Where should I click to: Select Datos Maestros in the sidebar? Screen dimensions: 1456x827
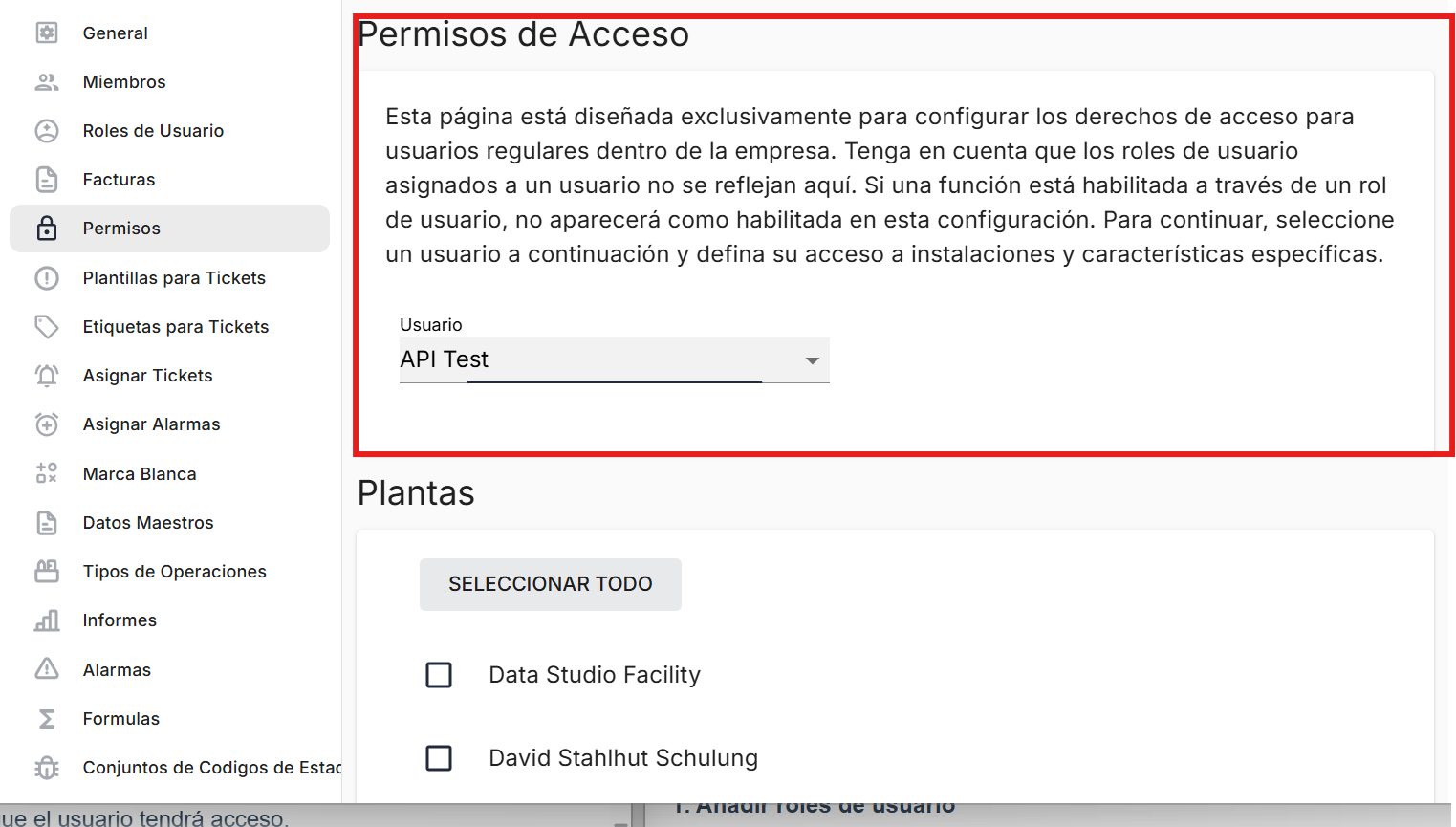[x=148, y=523]
